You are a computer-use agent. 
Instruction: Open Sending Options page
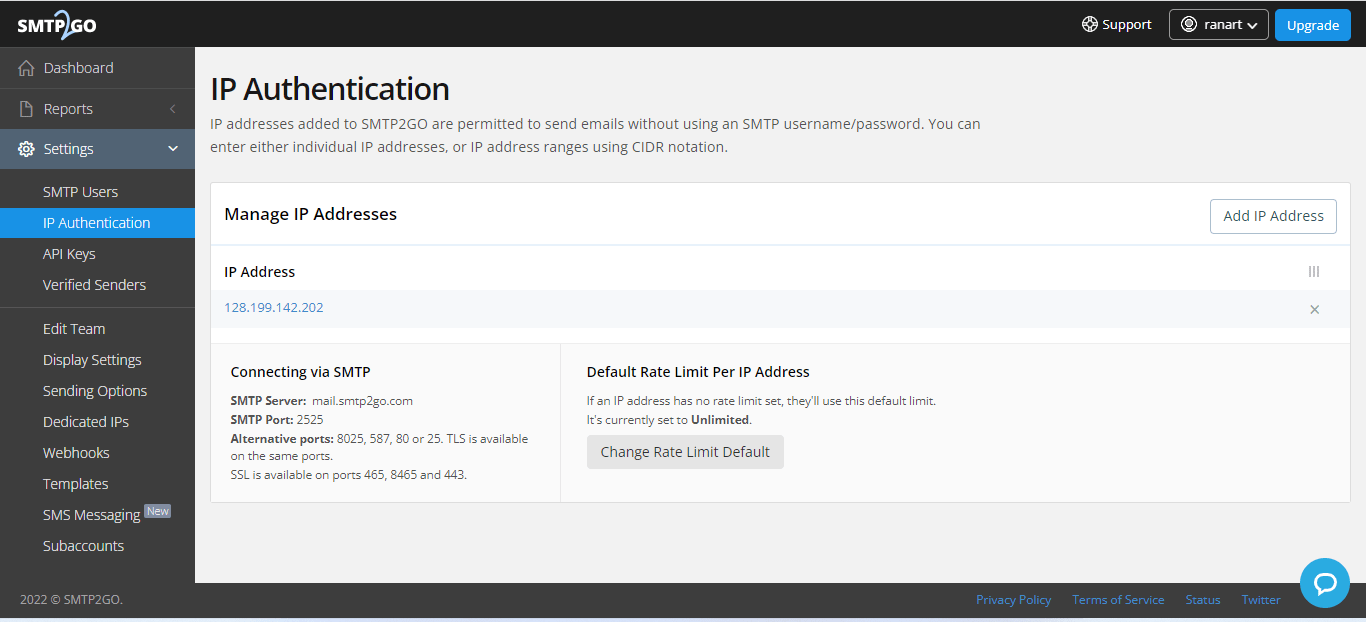pos(97,391)
